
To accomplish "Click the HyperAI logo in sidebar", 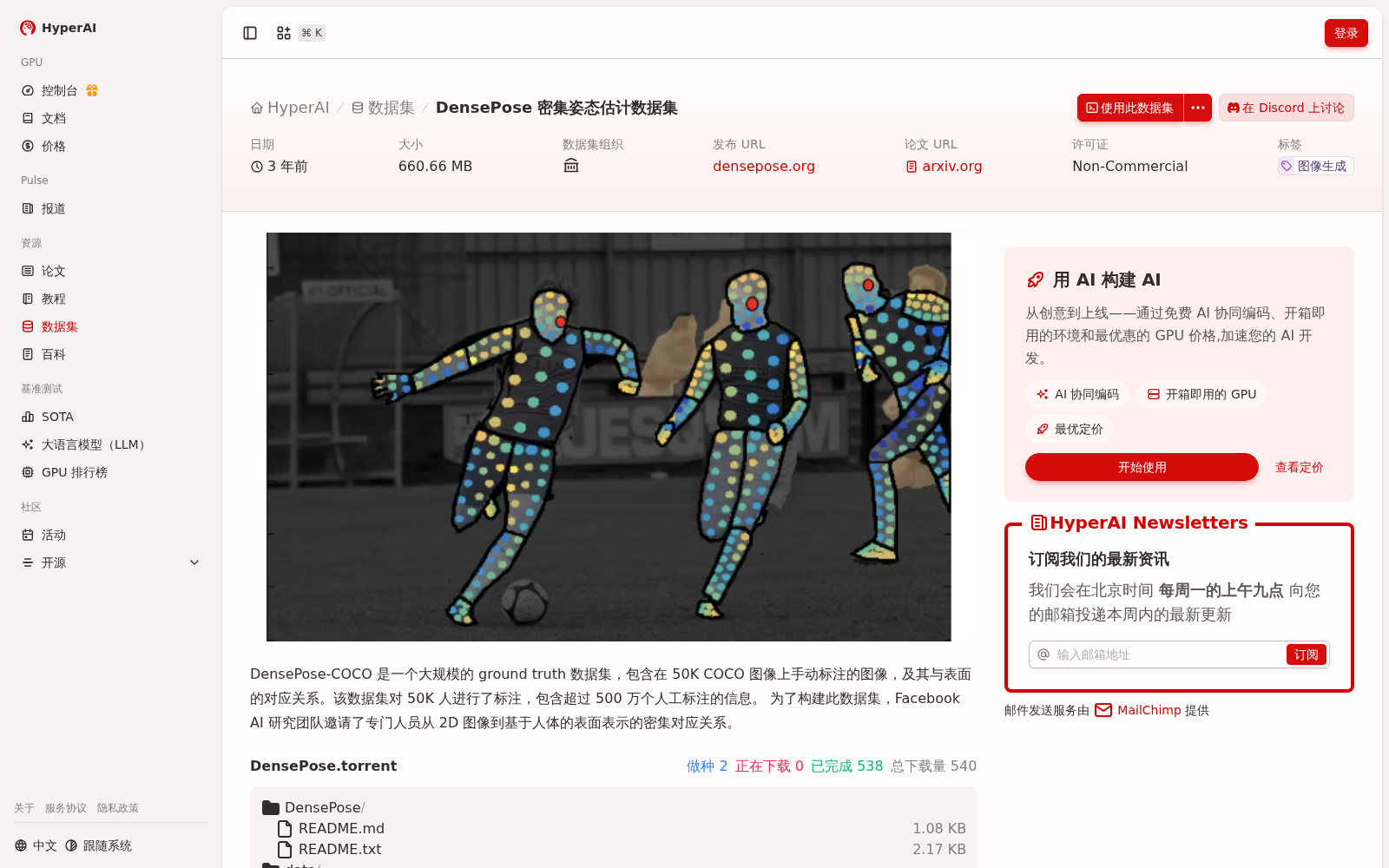I will [57, 28].
